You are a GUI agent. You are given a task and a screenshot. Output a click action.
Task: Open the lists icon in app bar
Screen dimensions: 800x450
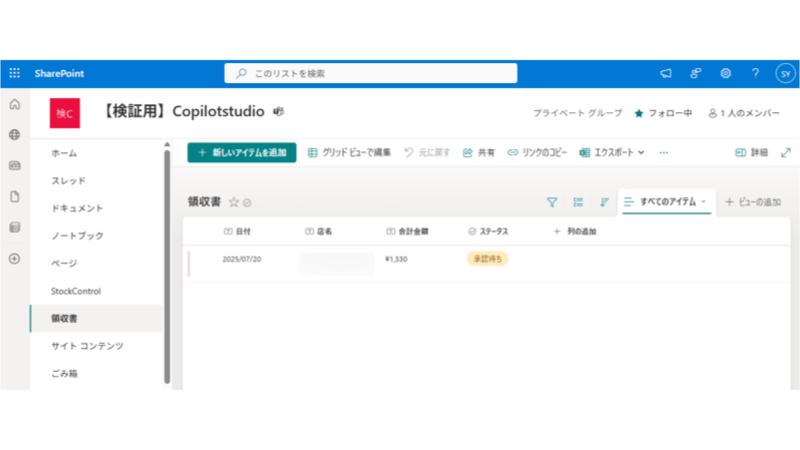point(15,228)
